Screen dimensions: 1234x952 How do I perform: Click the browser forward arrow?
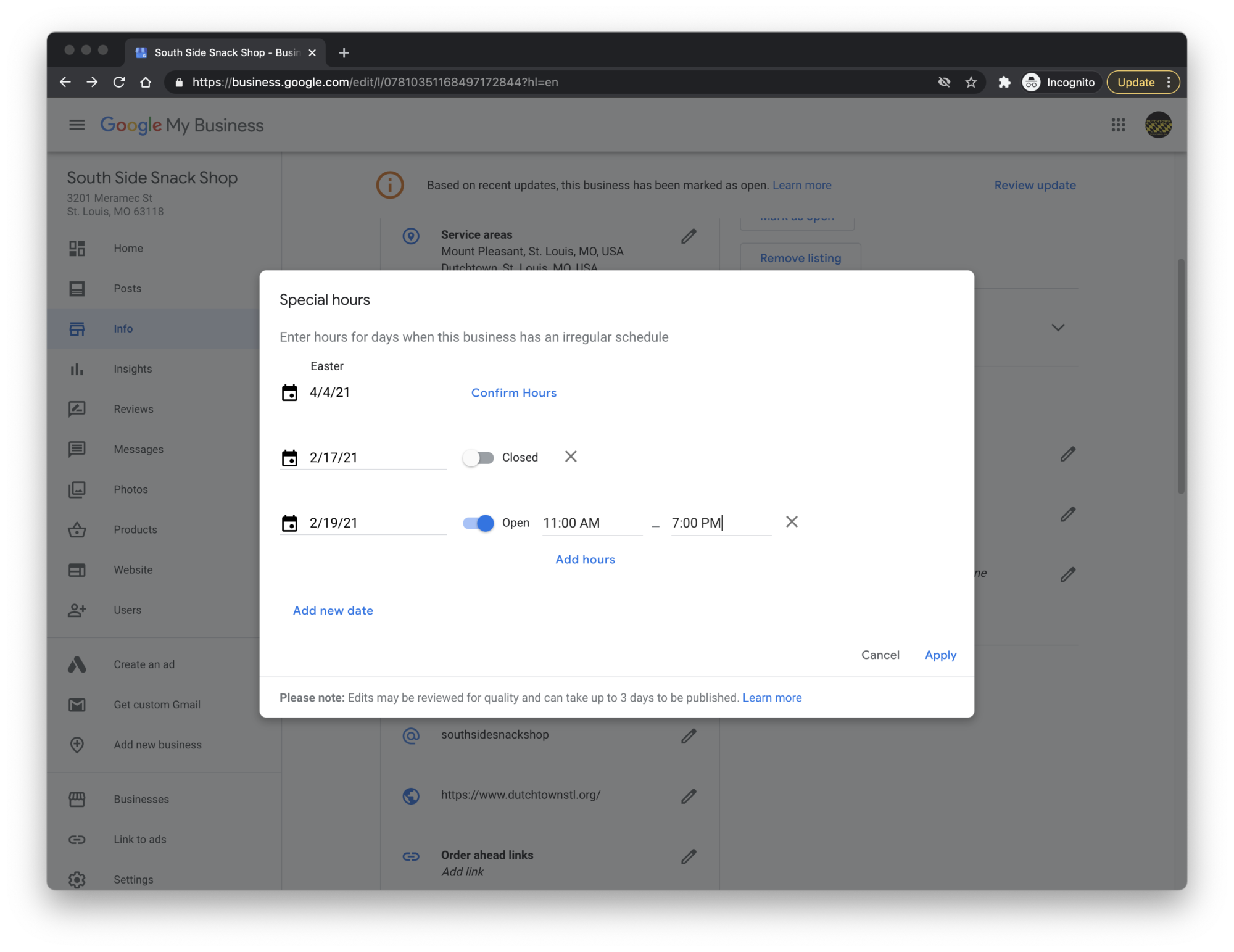[92, 82]
